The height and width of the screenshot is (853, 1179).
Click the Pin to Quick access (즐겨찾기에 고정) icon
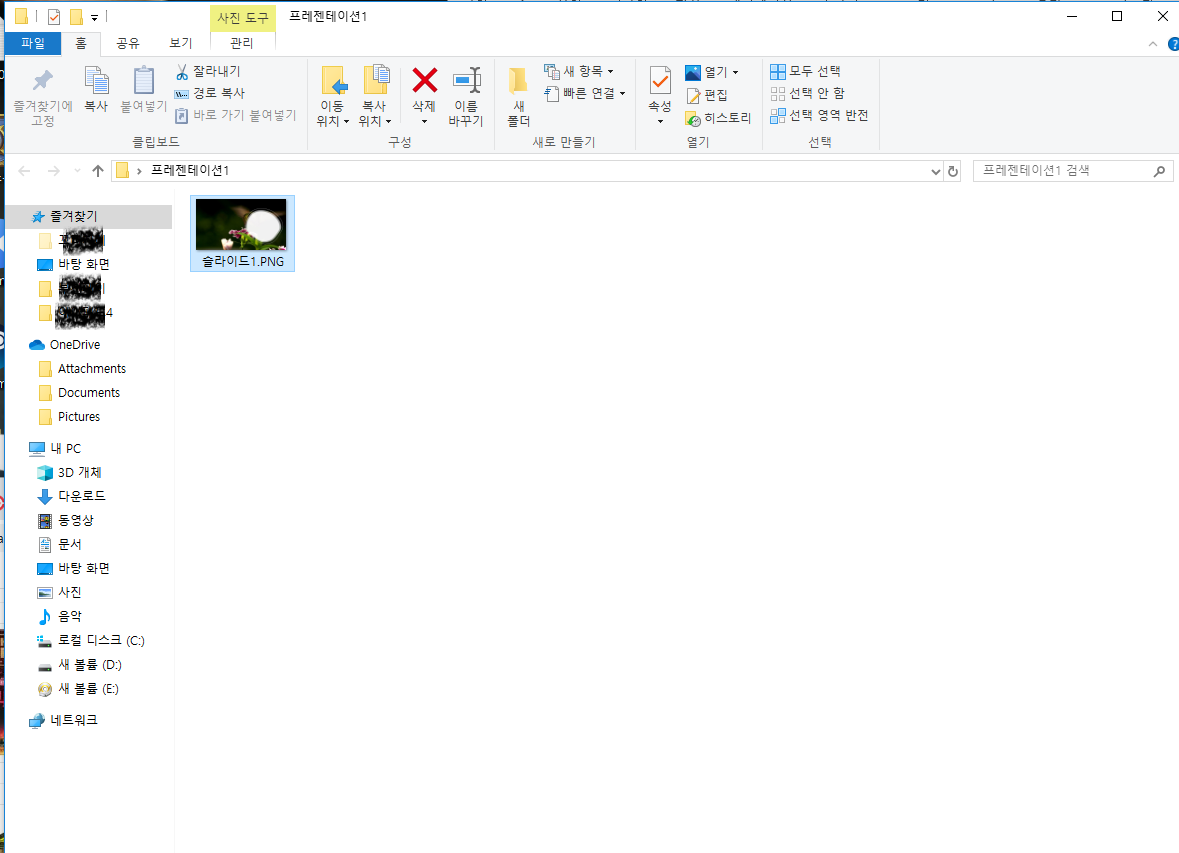click(43, 80)
